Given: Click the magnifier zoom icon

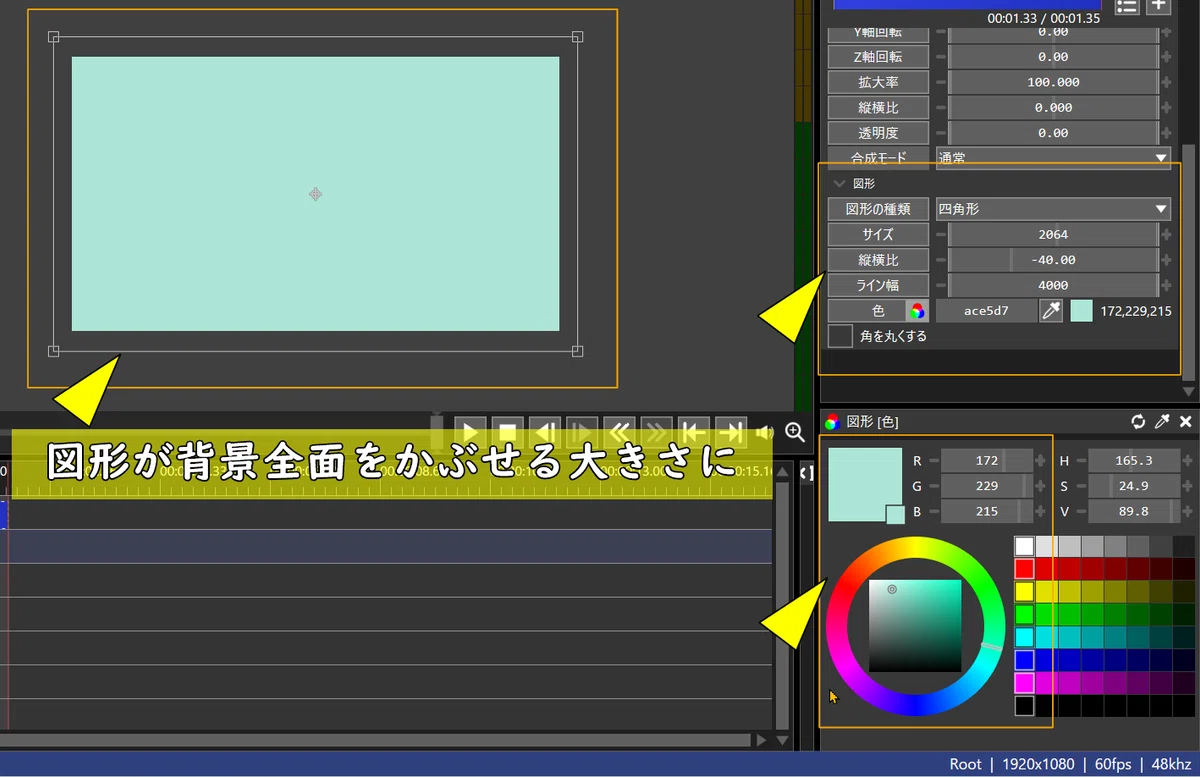Looking at the screenshot, I should click(795, 432).
